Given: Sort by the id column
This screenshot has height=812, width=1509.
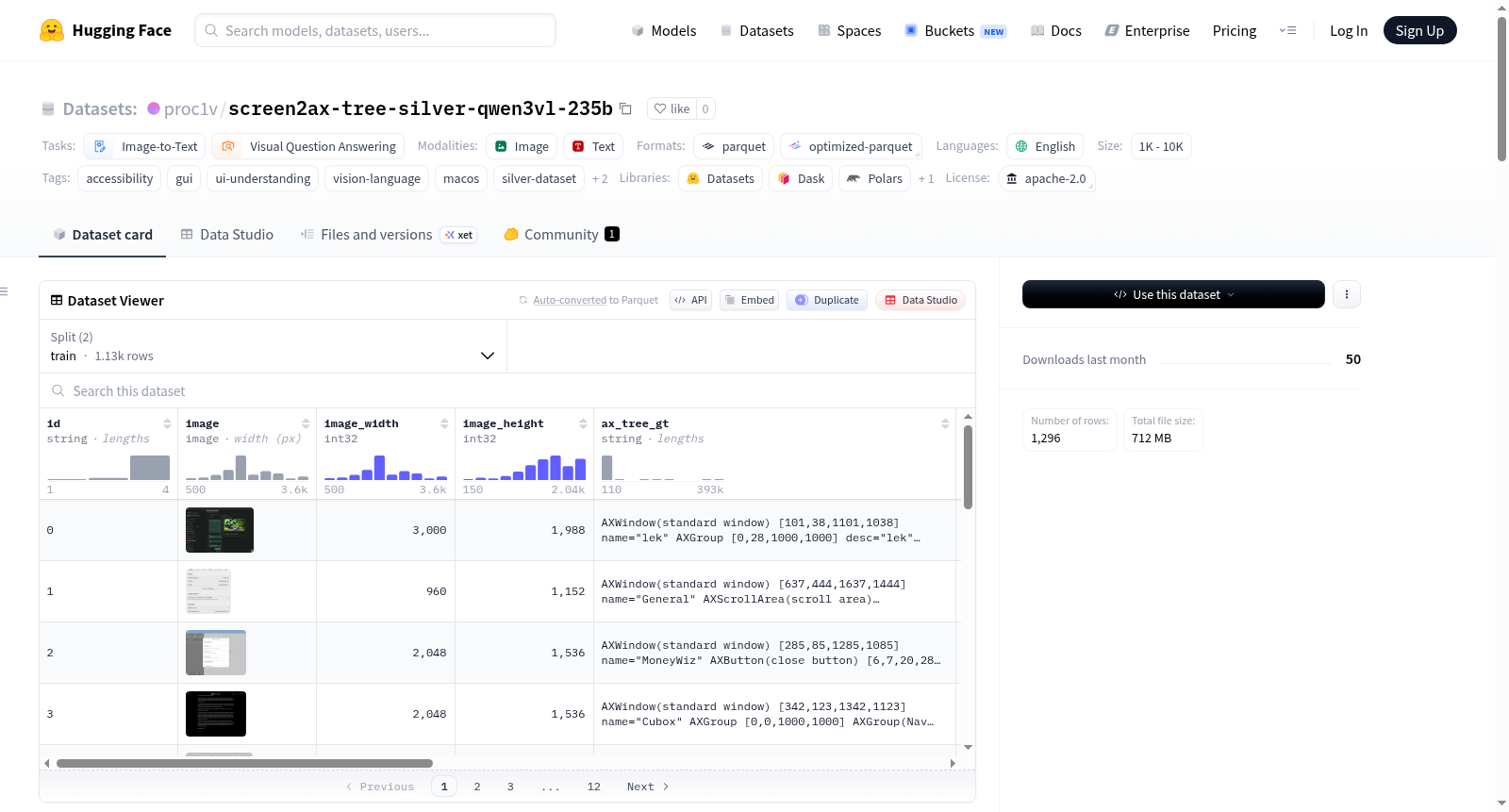Looking at the screenshot, I should coord(167,423).
